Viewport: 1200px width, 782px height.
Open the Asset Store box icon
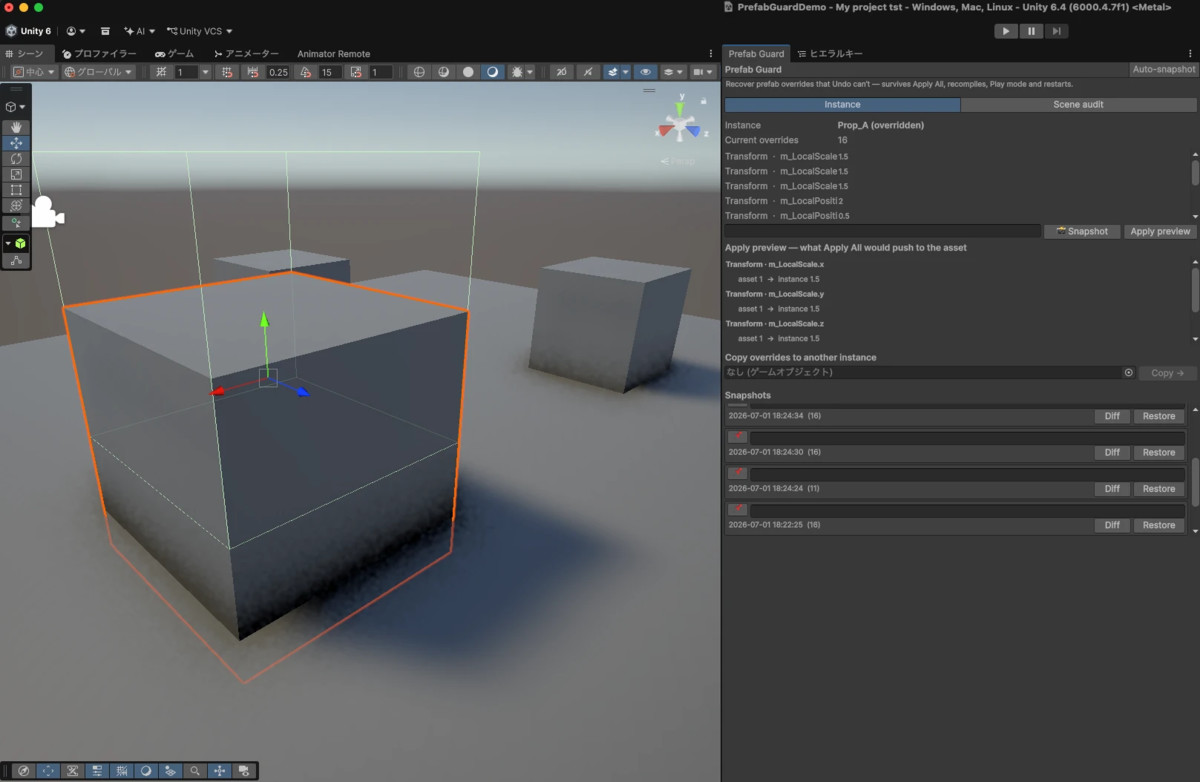(106, 31)
